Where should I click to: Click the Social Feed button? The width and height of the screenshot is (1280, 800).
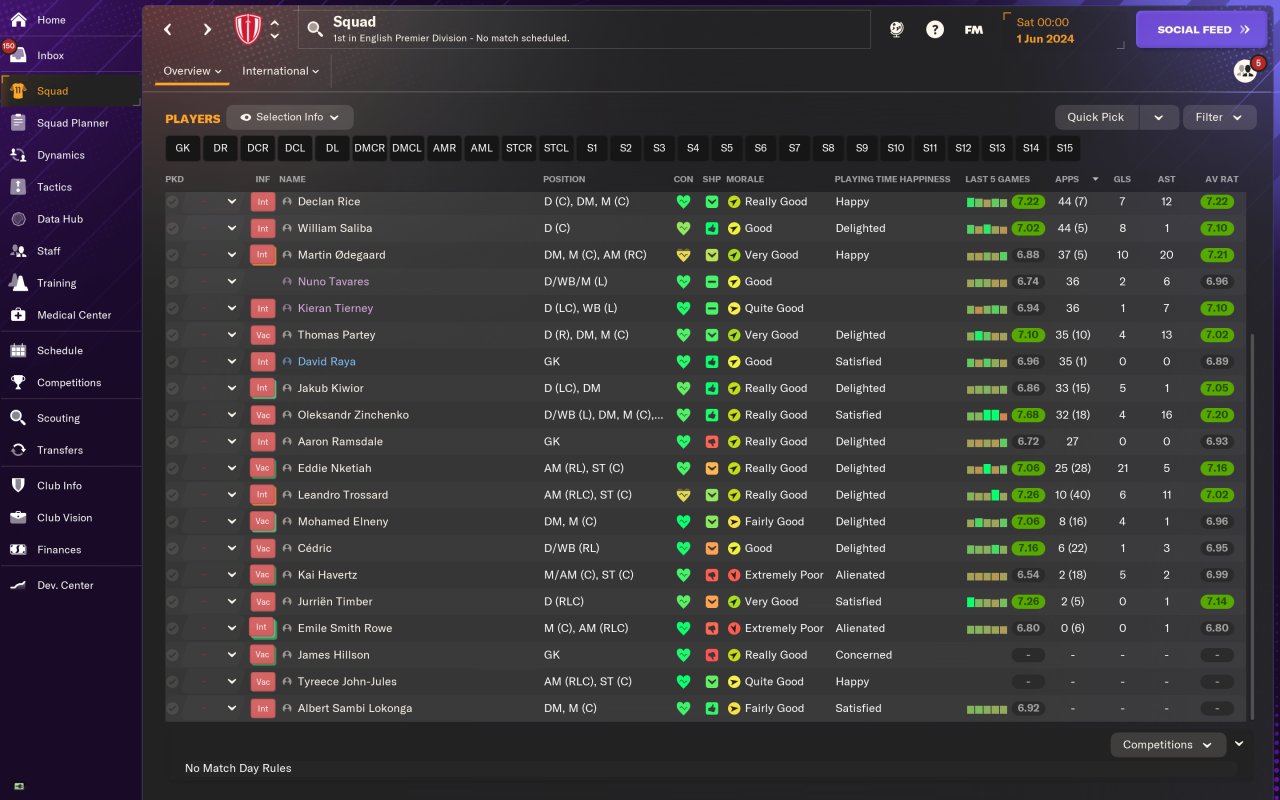(x=1202, y=30)
